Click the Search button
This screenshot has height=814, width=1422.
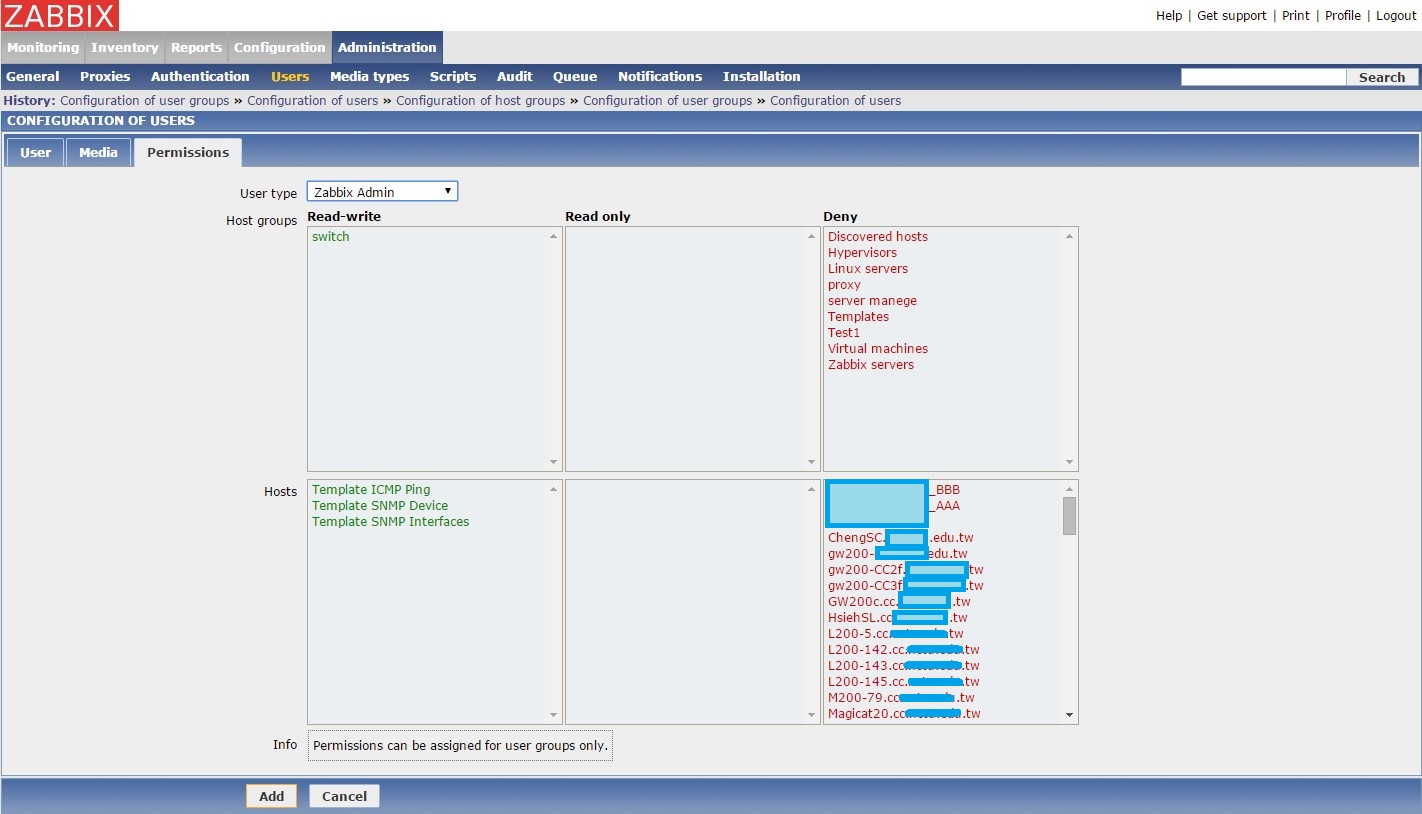(1381, 77)
